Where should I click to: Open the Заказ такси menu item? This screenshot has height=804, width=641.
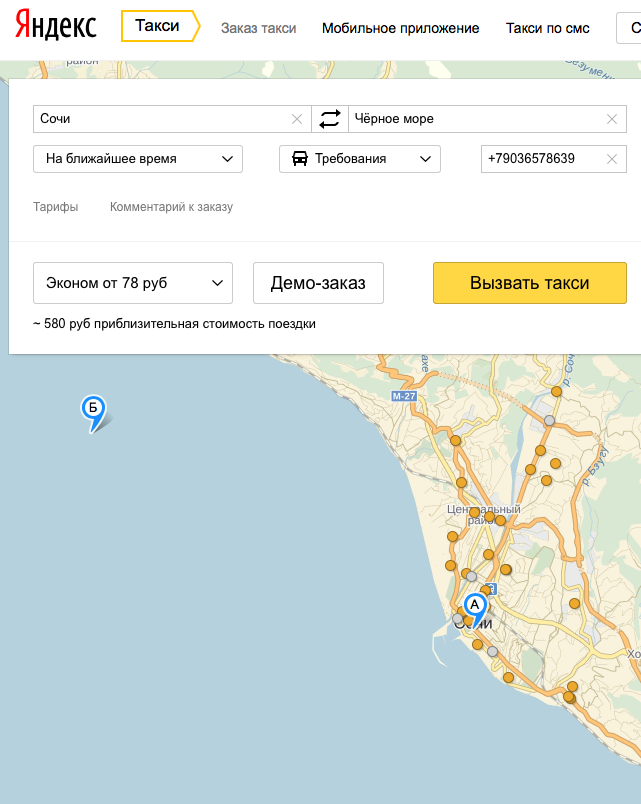point(259,28)
